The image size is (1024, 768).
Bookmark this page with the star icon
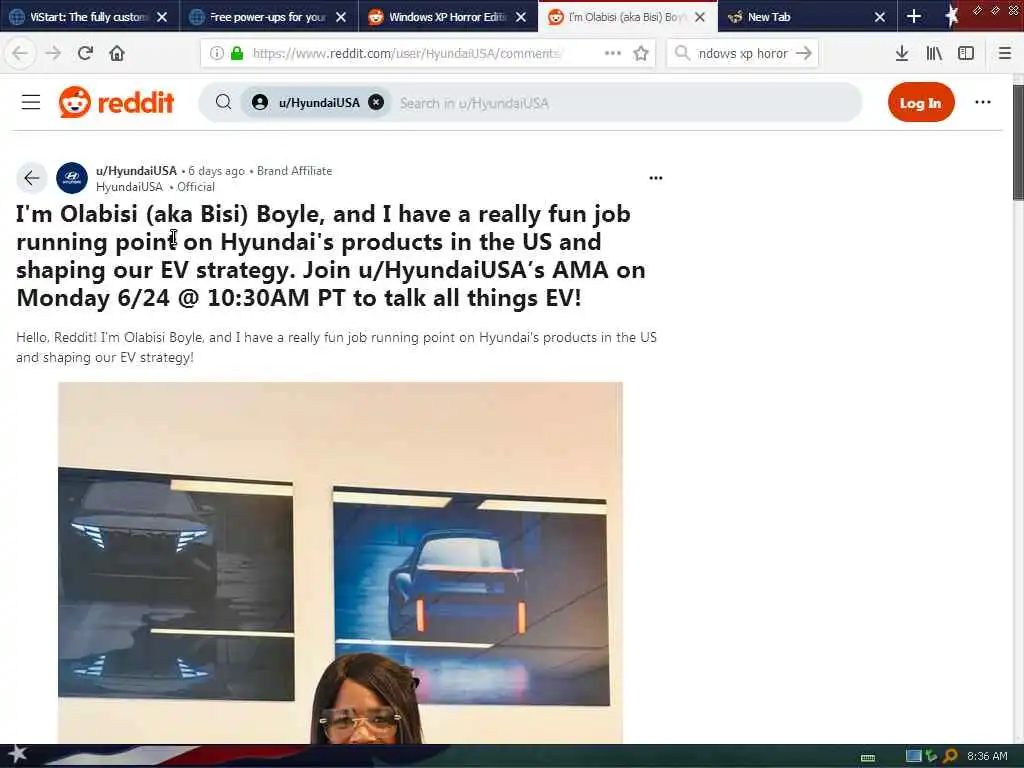point(641,54)
